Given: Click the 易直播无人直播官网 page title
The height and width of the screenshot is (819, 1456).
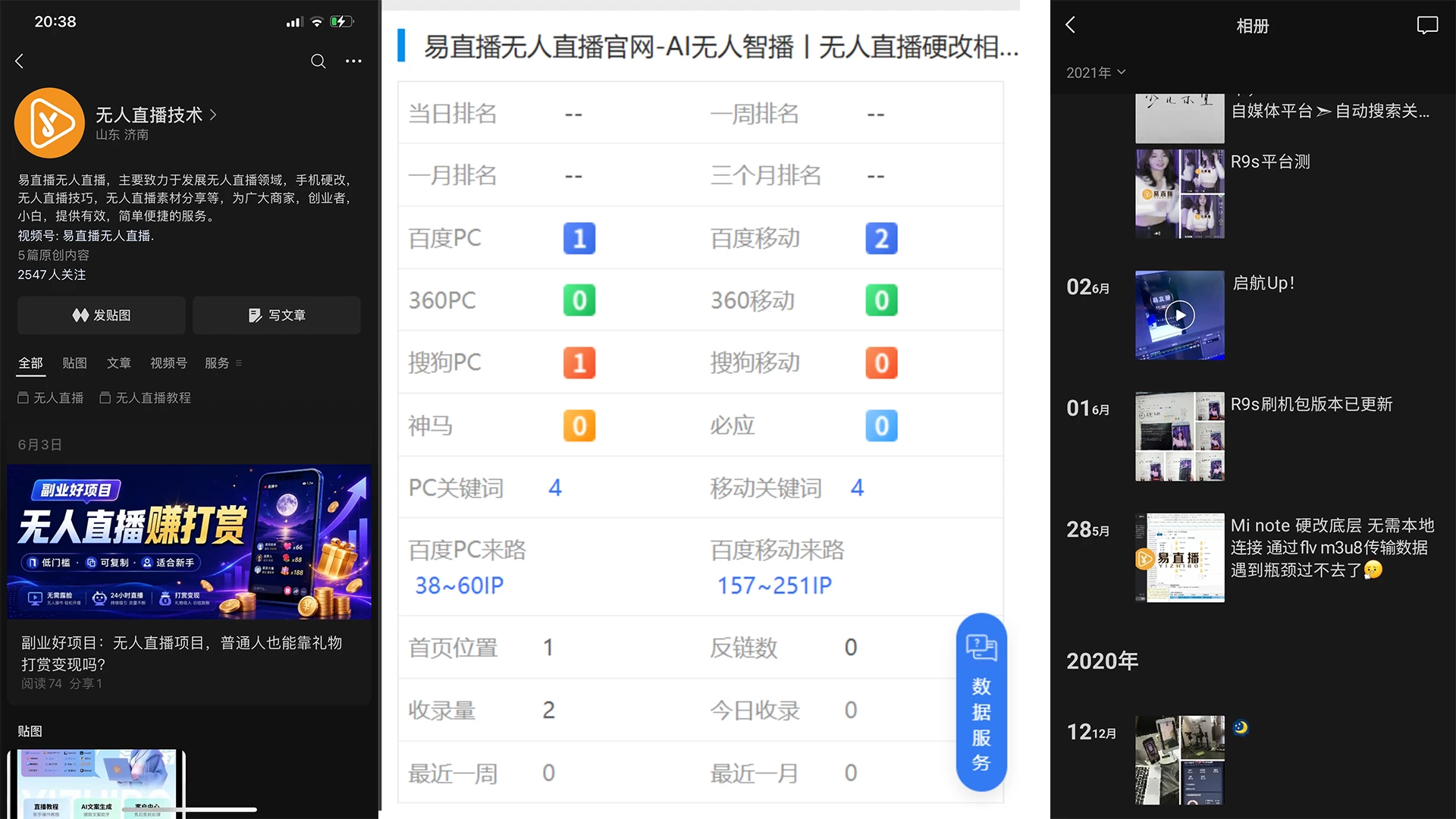Looking at the screenshot, I should click(721, 47).
